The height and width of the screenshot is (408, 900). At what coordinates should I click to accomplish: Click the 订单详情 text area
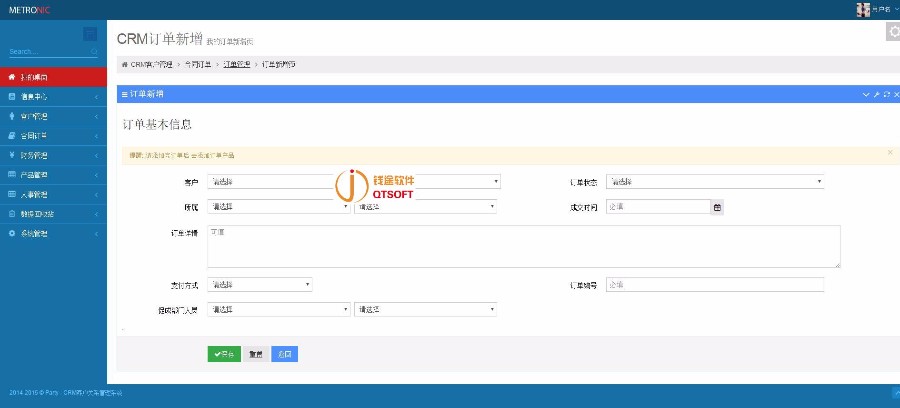pyautogui.click(x=524, y=247)
